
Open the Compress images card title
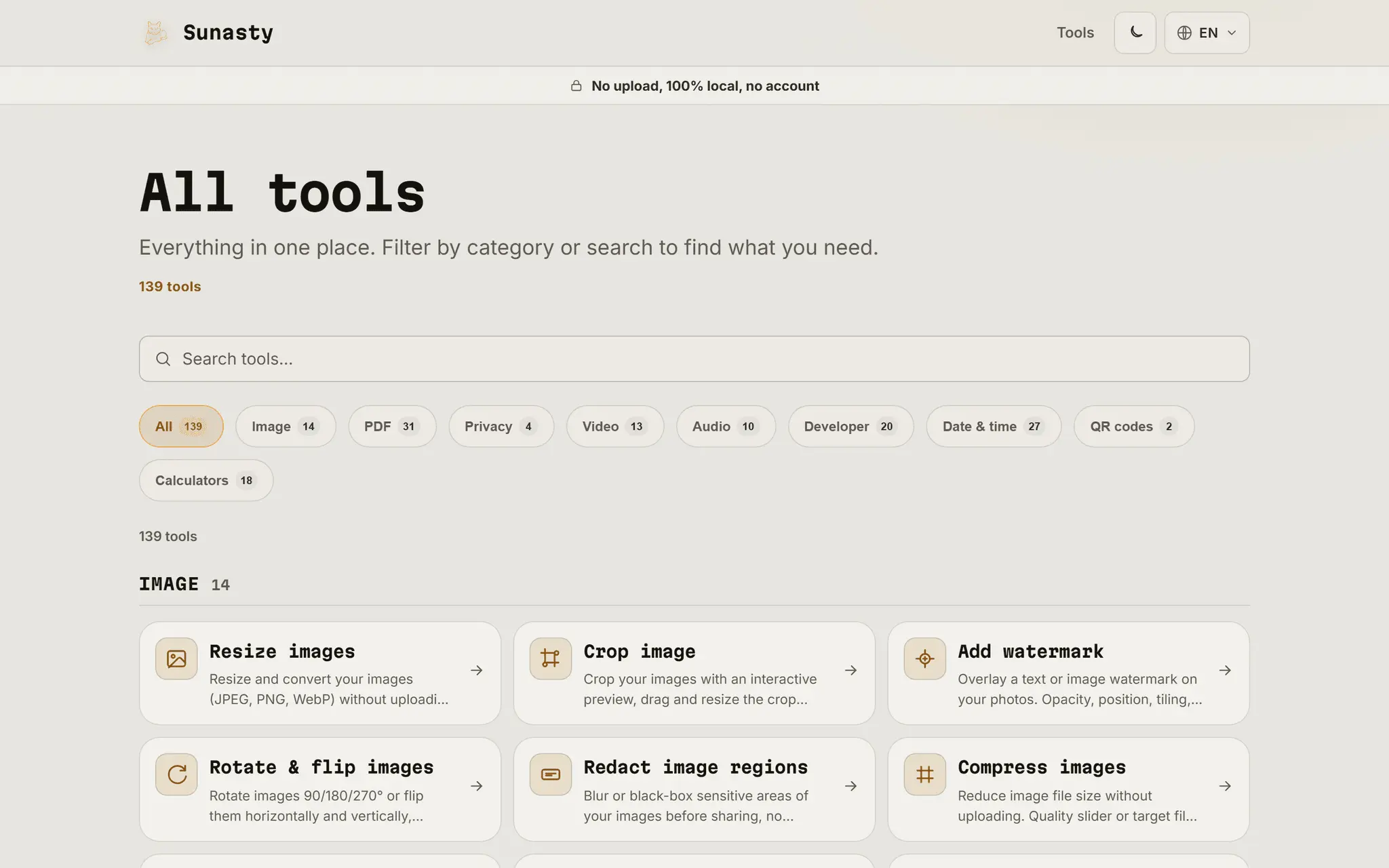(x=1042, y=768)
